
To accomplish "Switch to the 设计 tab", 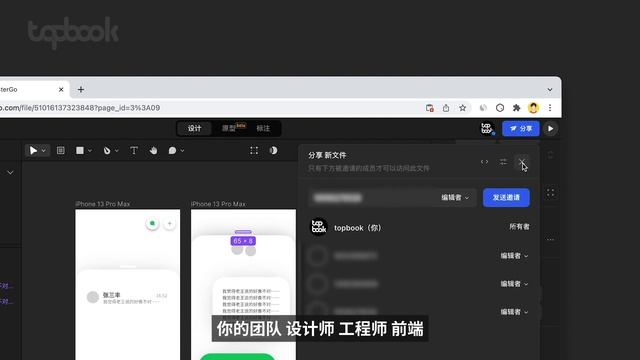I will [194, 129].
